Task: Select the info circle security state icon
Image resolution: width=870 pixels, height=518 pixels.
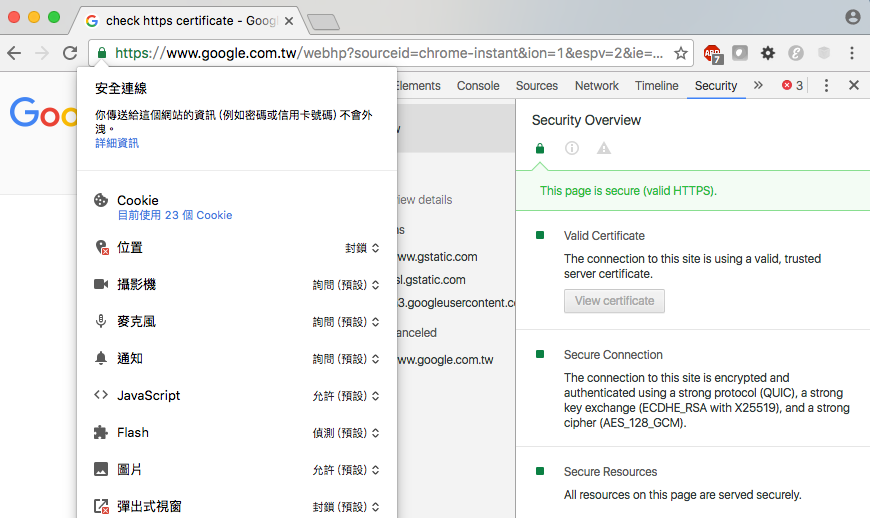Action: click(x=571, y=148)
